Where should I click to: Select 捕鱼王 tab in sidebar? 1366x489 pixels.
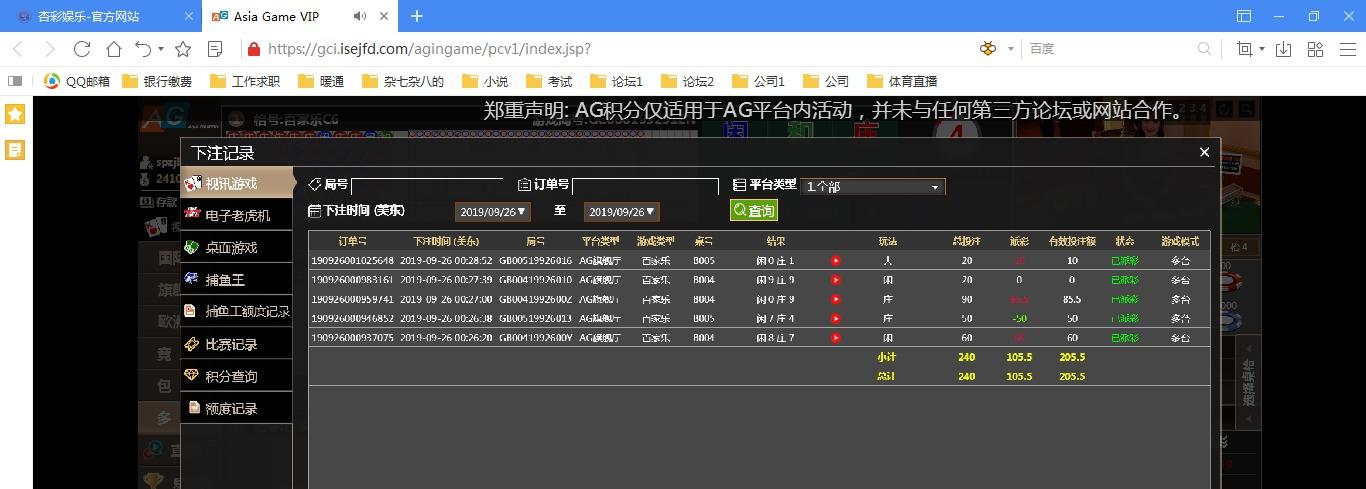pos(236,279)
